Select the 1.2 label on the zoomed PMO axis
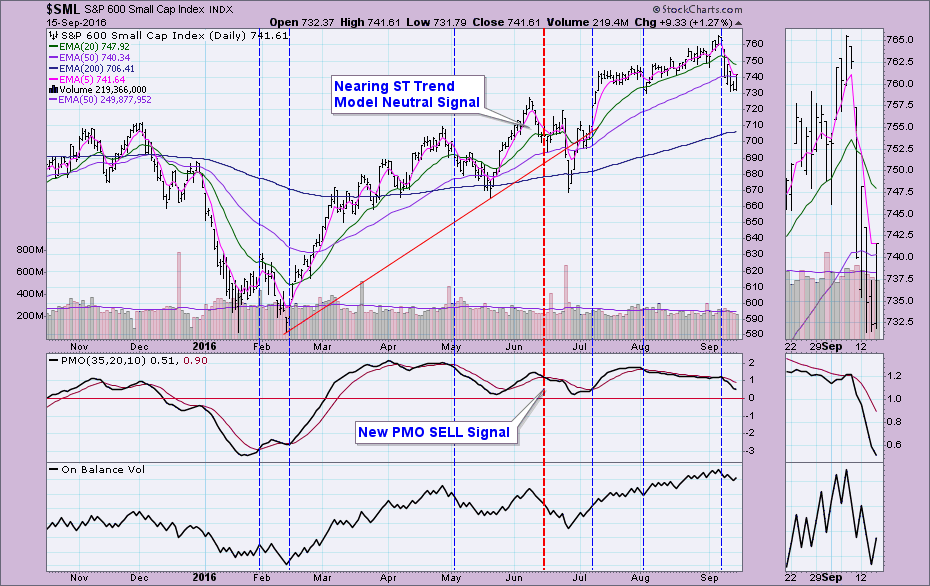The height and width of the screenshot is (586, 930). pyautogui.click(x=894, y=376)
